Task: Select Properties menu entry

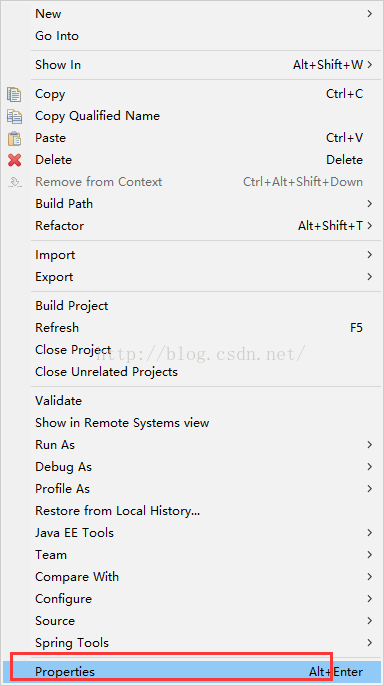Action: click(x=192, y=672)
